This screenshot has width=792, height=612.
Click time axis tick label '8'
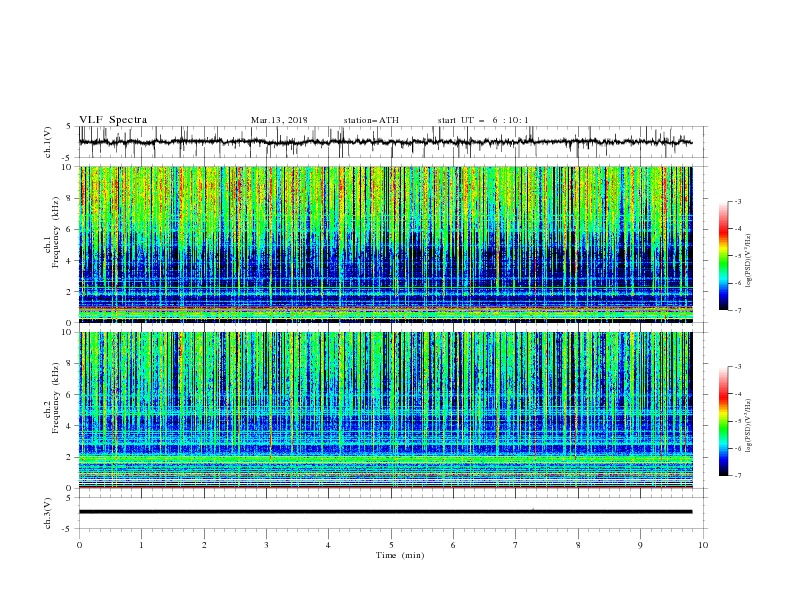(x=578, y=545)
